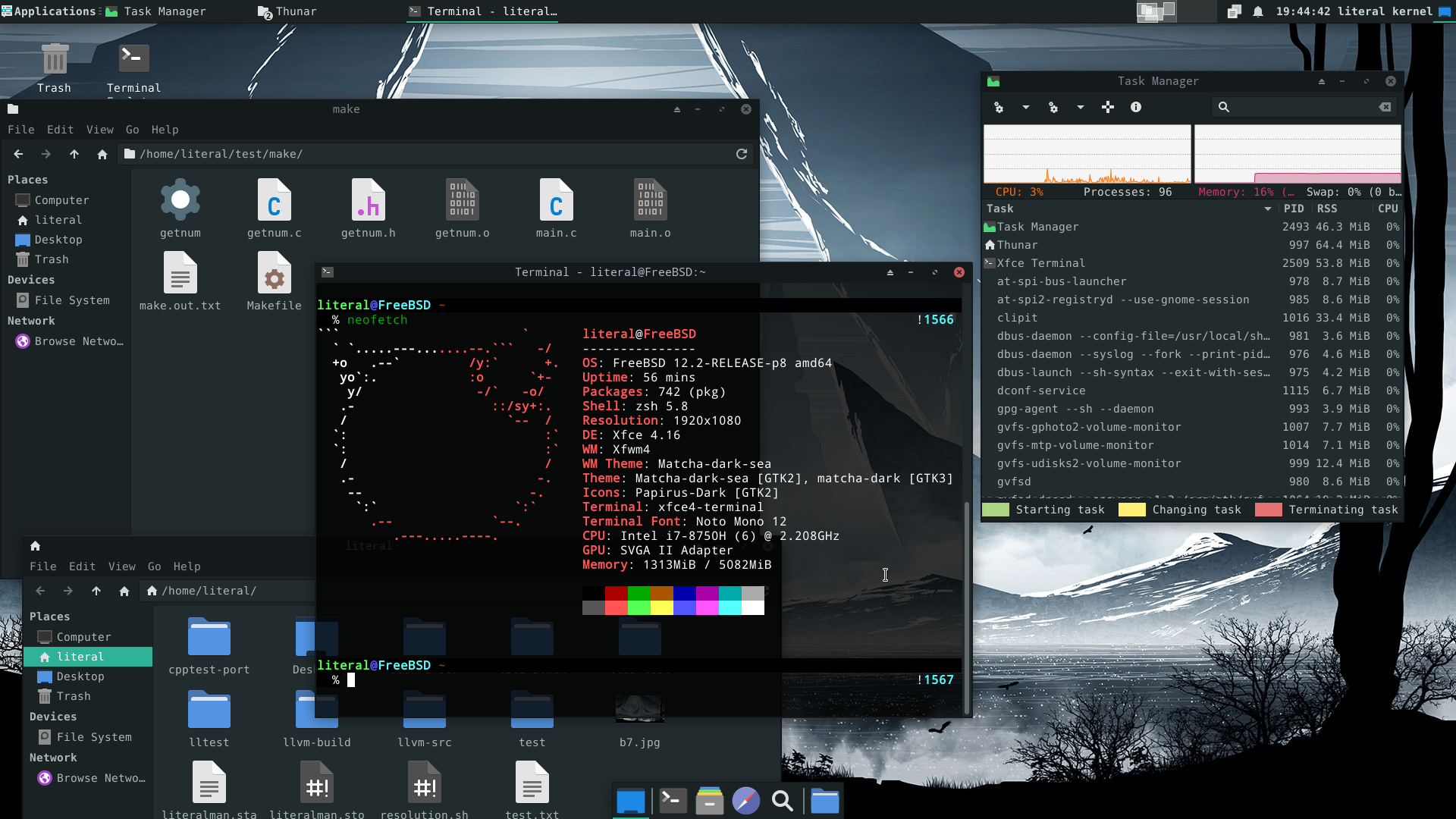Go back in the /home/literal/ Thunar window
1456x819 pixels.
40,591
